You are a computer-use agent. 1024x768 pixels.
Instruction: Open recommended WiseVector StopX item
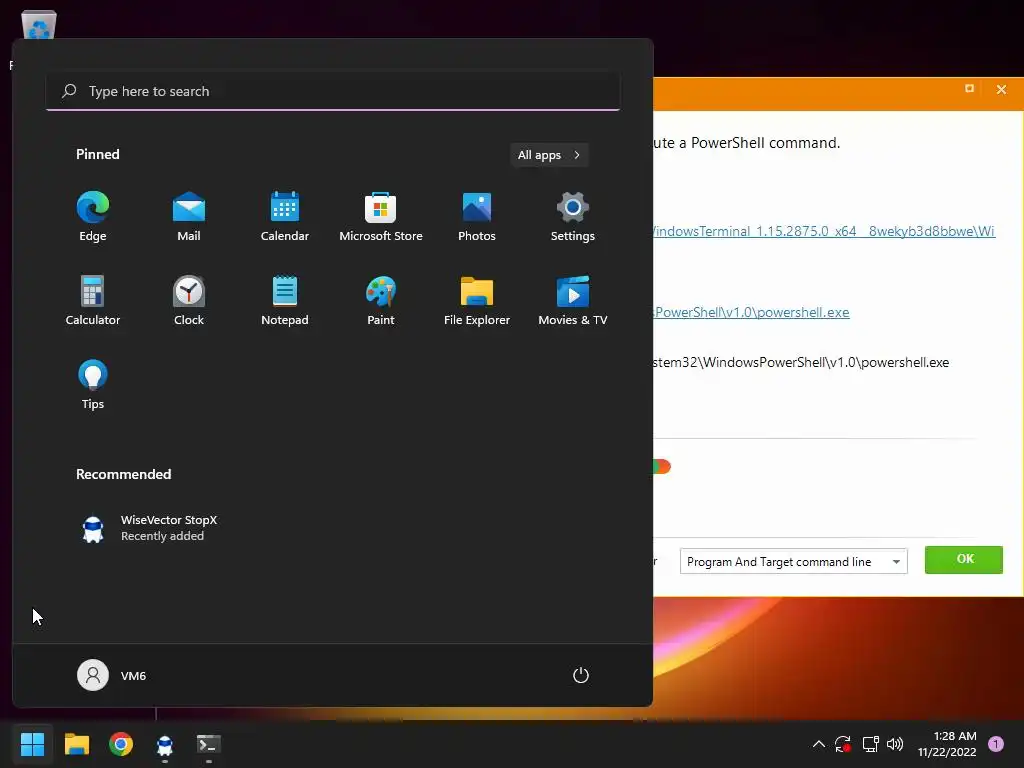click(x=150, y=528)
